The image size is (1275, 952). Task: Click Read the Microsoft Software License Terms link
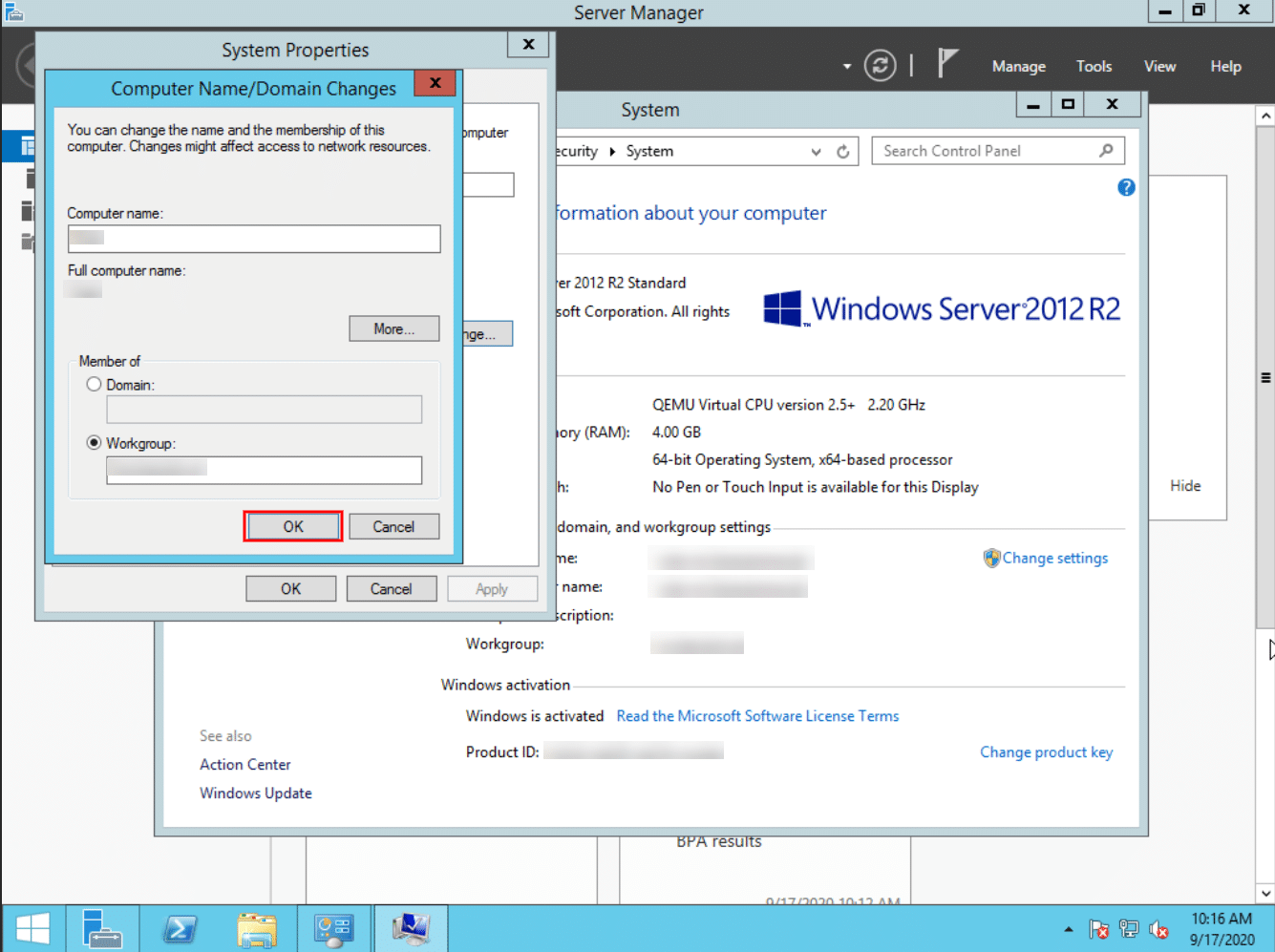[x=757, y=715]
